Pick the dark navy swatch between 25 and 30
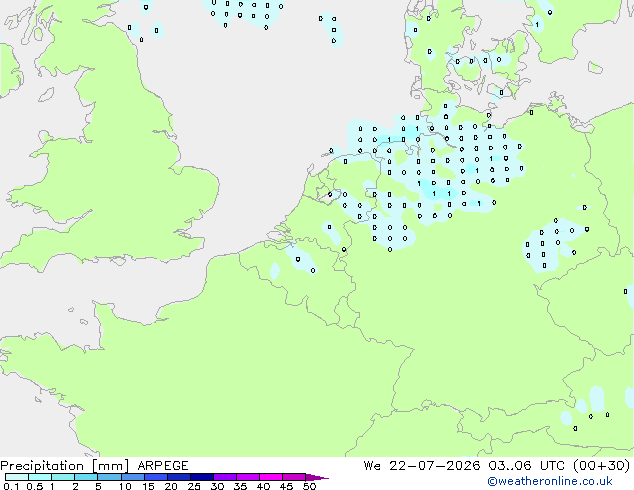This screenshot has width=634, height=490. (x=202, y=477)
